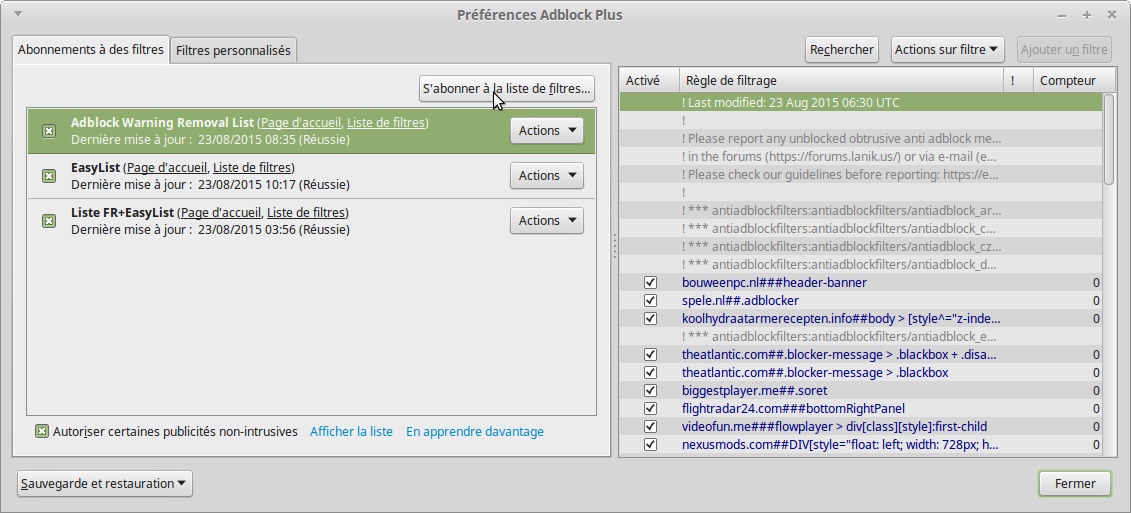Select the antiadblock_cz comment row
Image resolution: width=1131 pixels, height=513 pixels.
point(861,247)
